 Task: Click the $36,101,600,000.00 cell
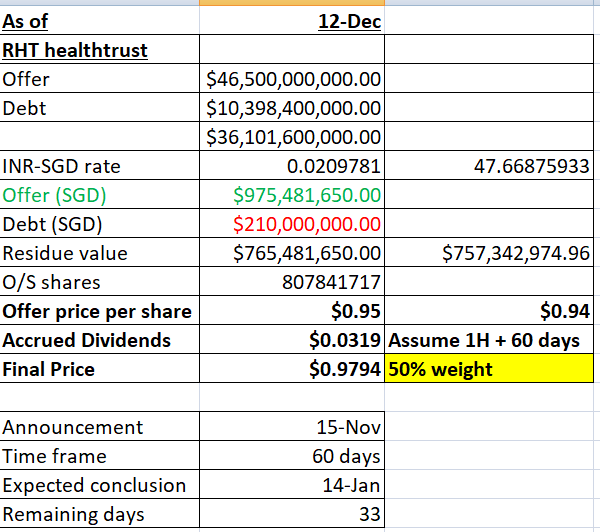point(292,136)
